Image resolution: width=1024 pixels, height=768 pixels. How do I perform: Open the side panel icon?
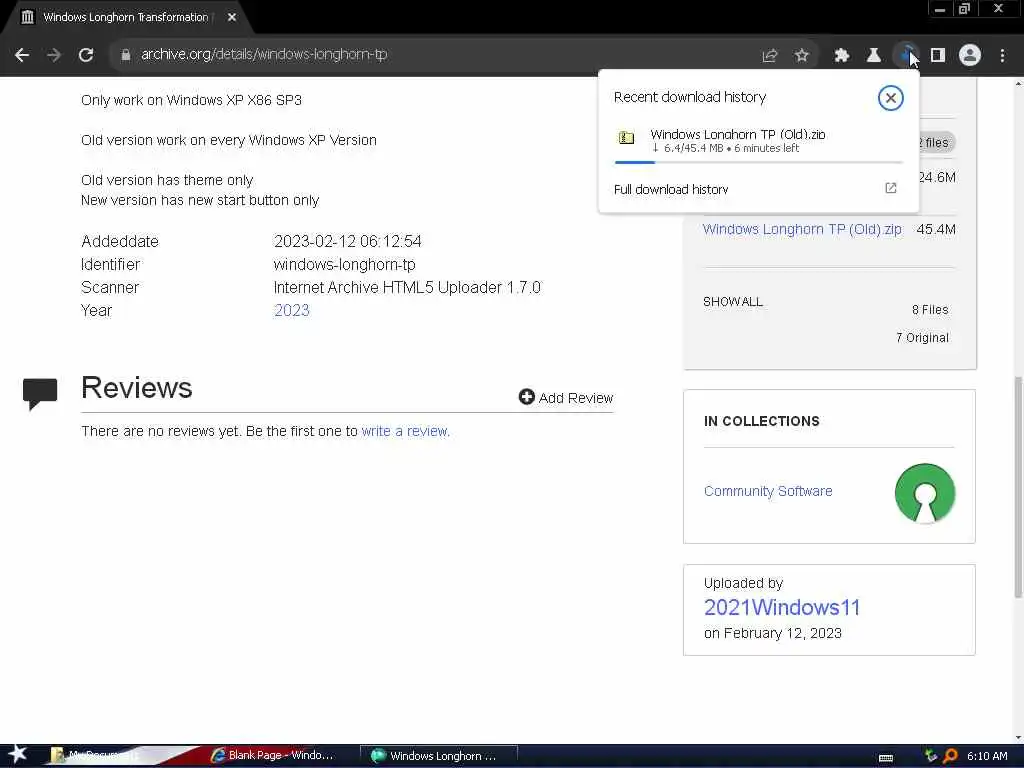938,56
